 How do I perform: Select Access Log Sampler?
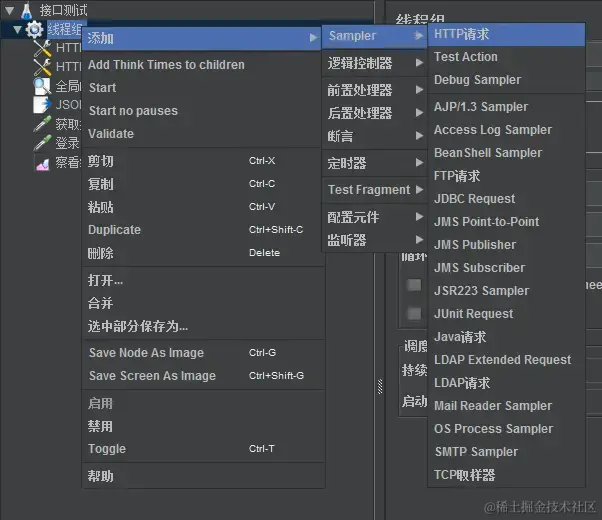(506, 130)
